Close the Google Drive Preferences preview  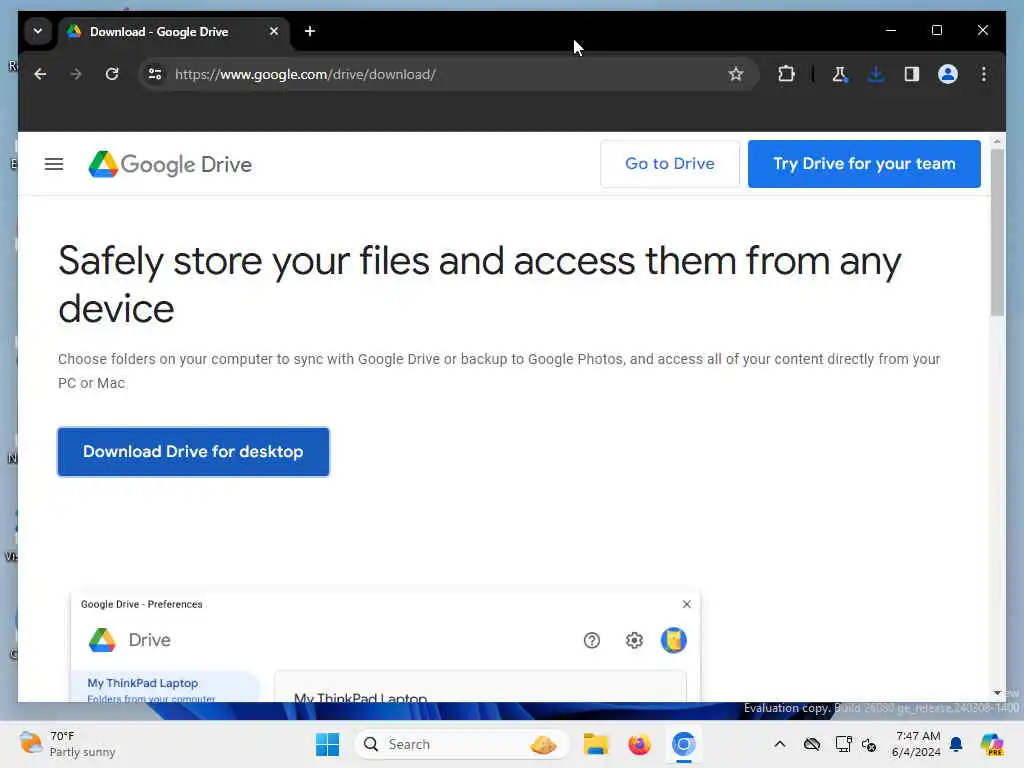[x=686, y=604]
